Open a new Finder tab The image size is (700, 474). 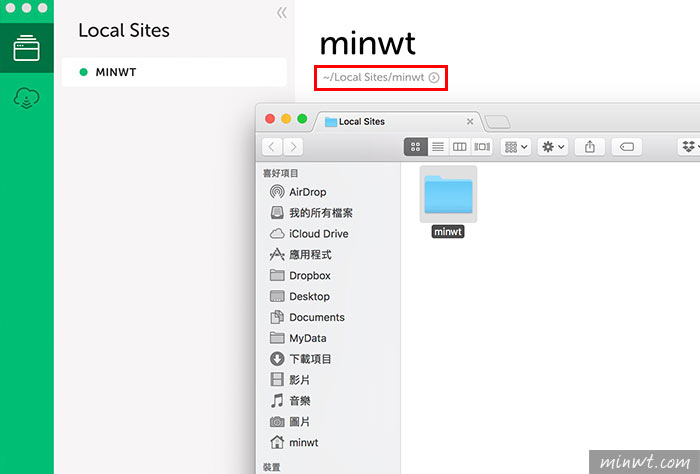coord(497,121)
